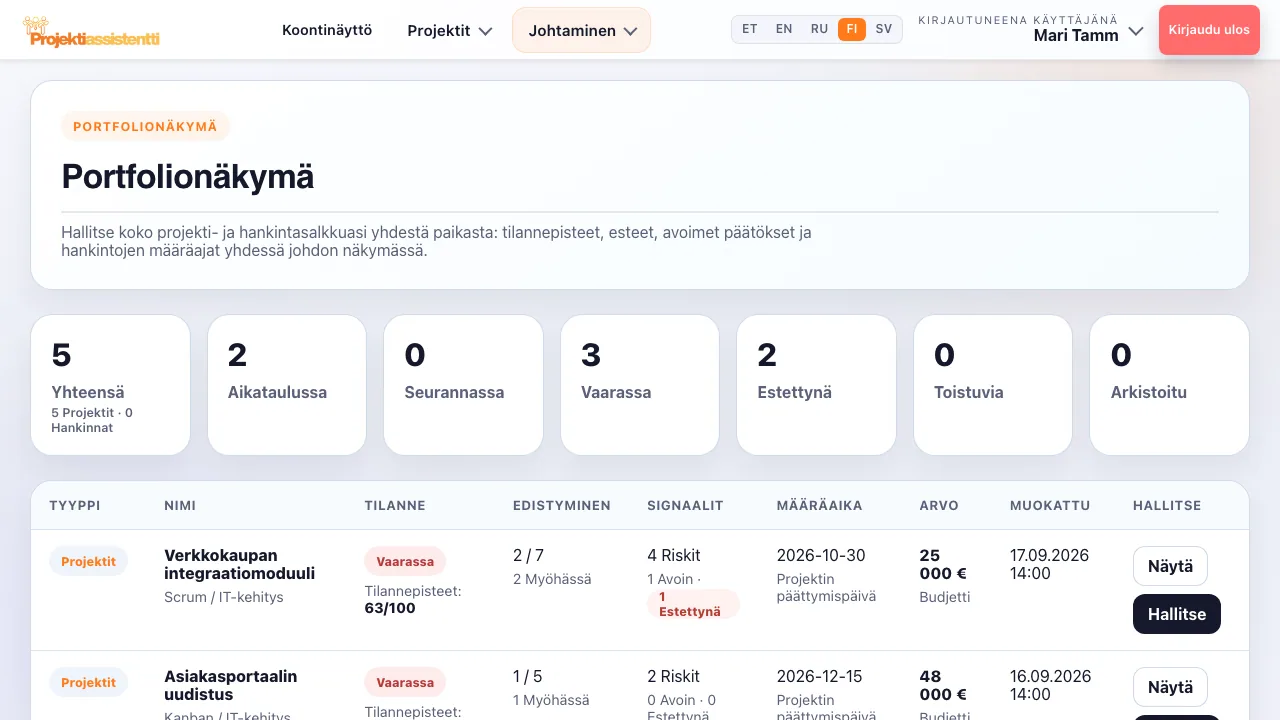Click the MUOKATTU column header
Screen dimensions: 1280x720
click(x=1050, y=505)
